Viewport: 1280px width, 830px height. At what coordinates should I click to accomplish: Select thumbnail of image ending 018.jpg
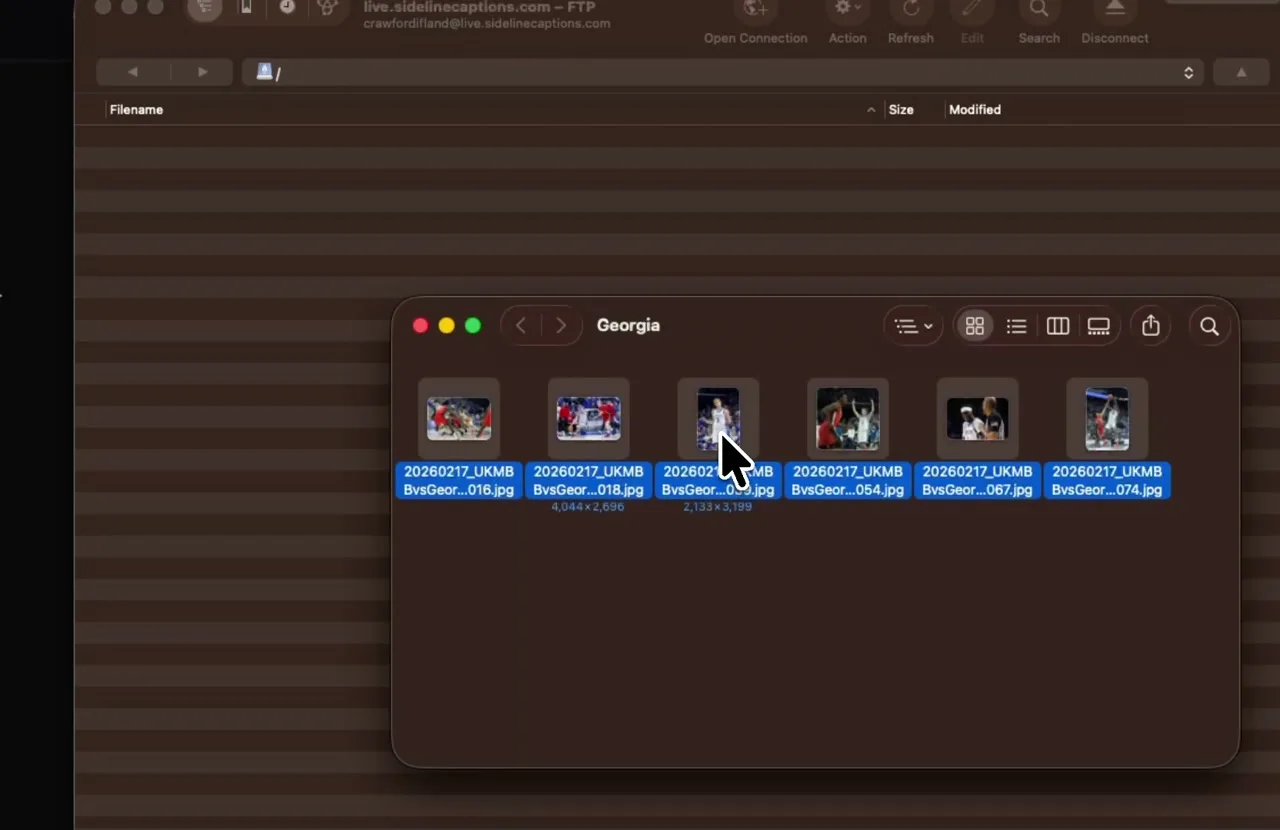click(589, 419)
